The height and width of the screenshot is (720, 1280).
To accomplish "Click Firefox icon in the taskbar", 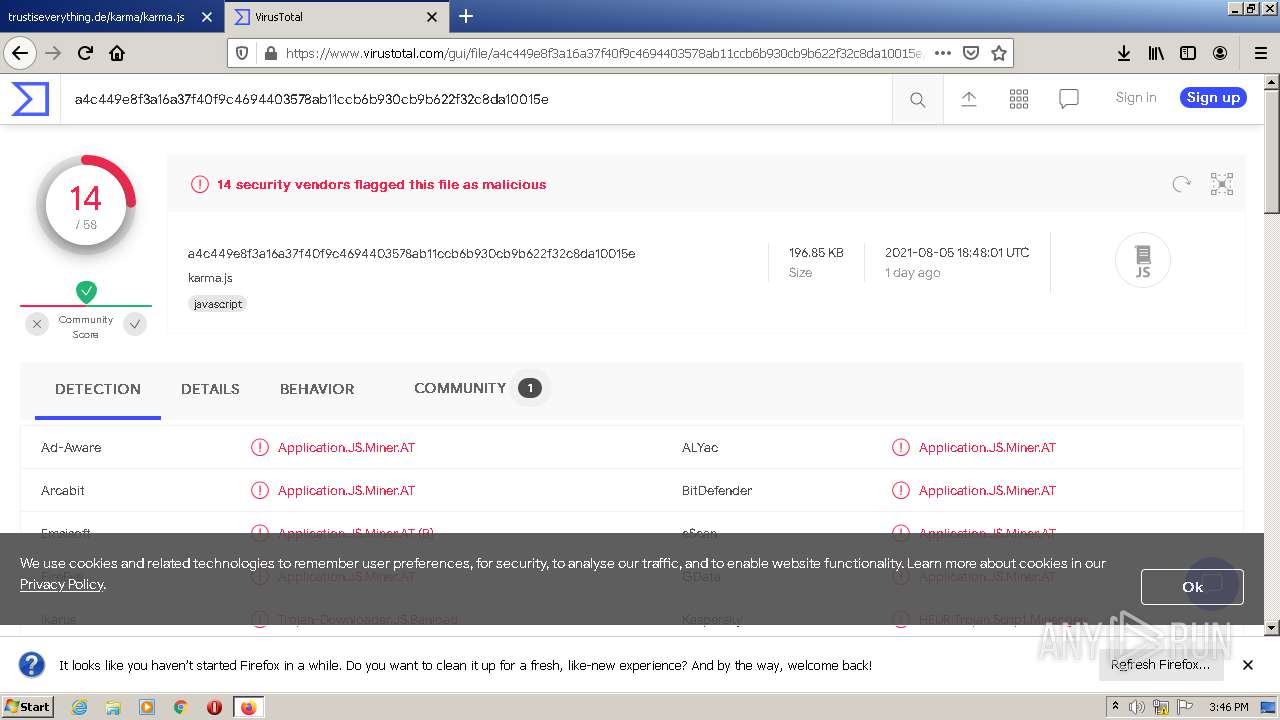I will click(248, 707).
